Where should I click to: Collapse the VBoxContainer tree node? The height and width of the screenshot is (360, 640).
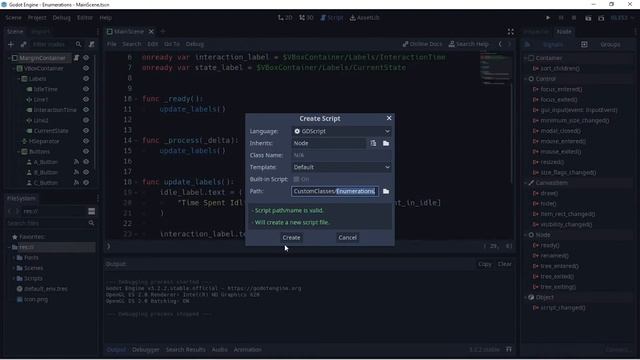(x=13, y=68)
